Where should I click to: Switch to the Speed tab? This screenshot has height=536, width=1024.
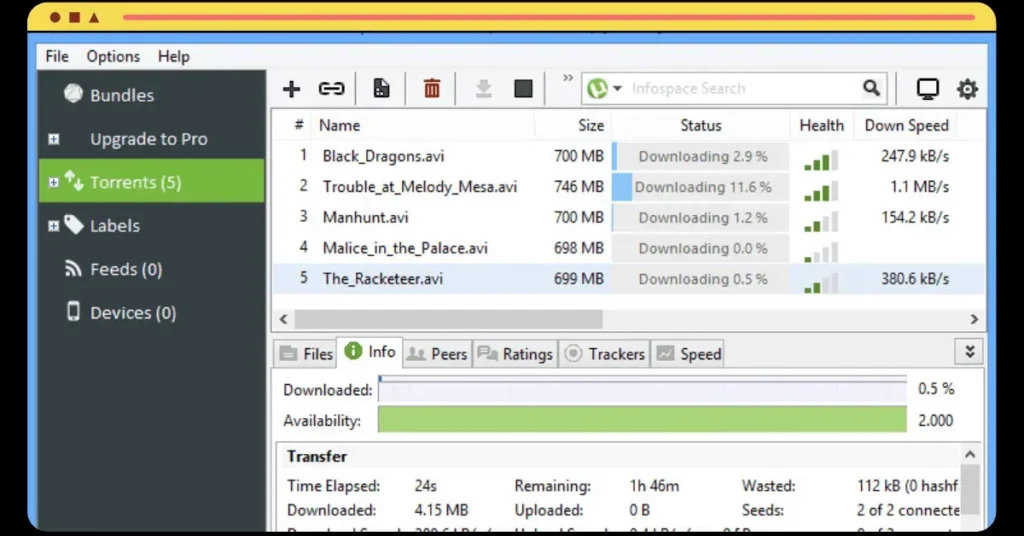(688, 354)
